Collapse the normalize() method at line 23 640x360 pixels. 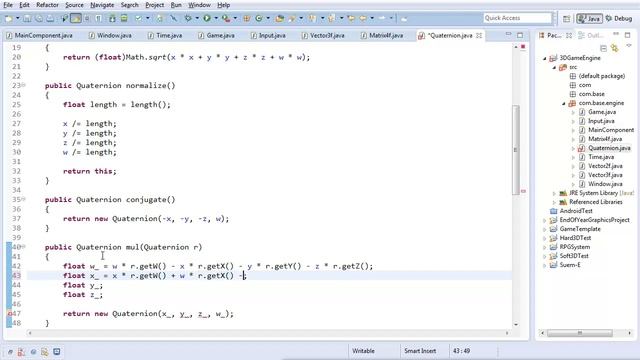[23, 85]
